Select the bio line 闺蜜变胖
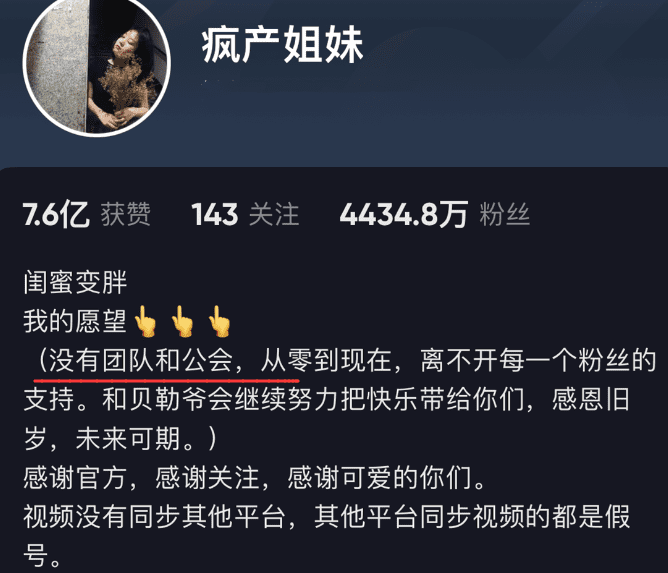 click(75, 282)
